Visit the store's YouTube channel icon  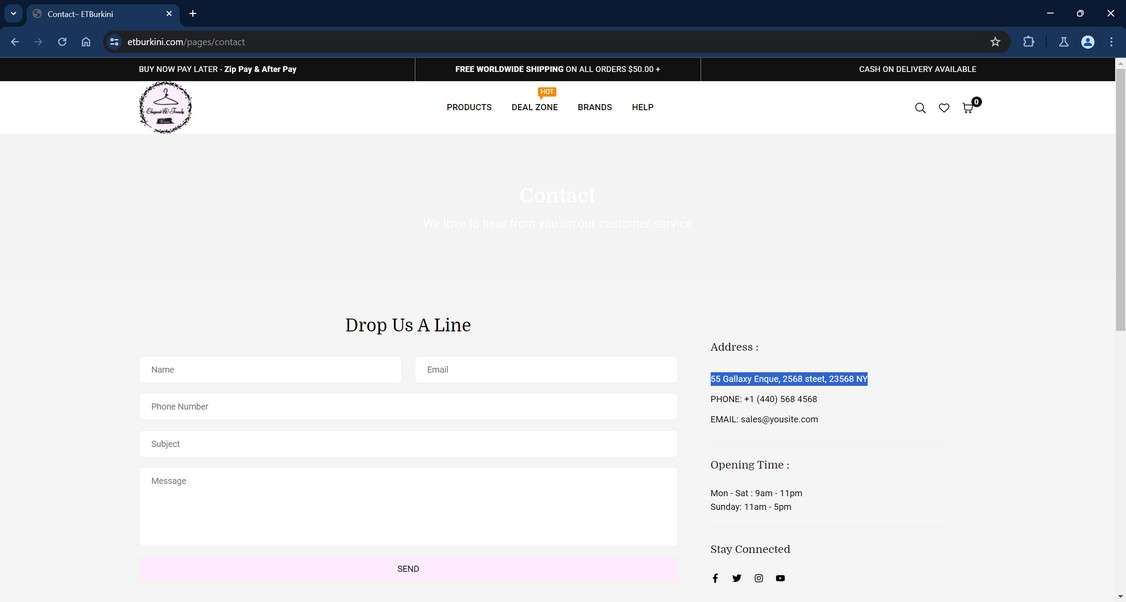click(781, 578)
